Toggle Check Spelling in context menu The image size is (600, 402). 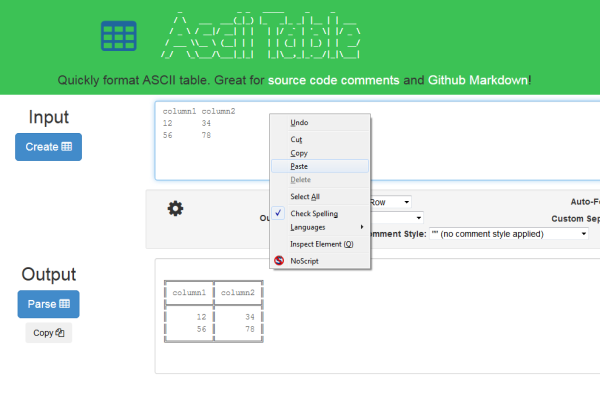point(313,213)
